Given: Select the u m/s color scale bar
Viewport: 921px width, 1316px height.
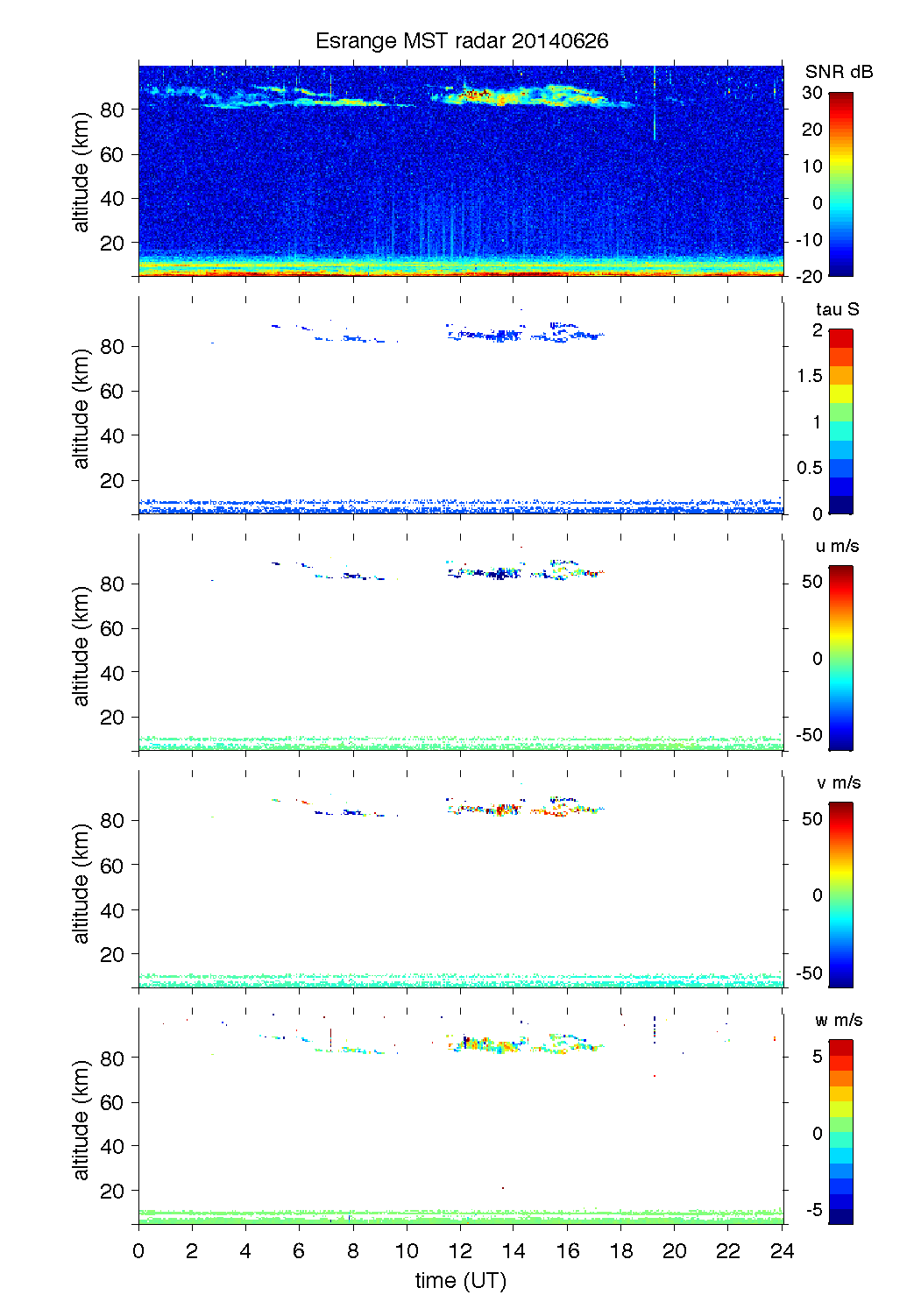Looking at the screenshot, I should [x=840, y=658].
